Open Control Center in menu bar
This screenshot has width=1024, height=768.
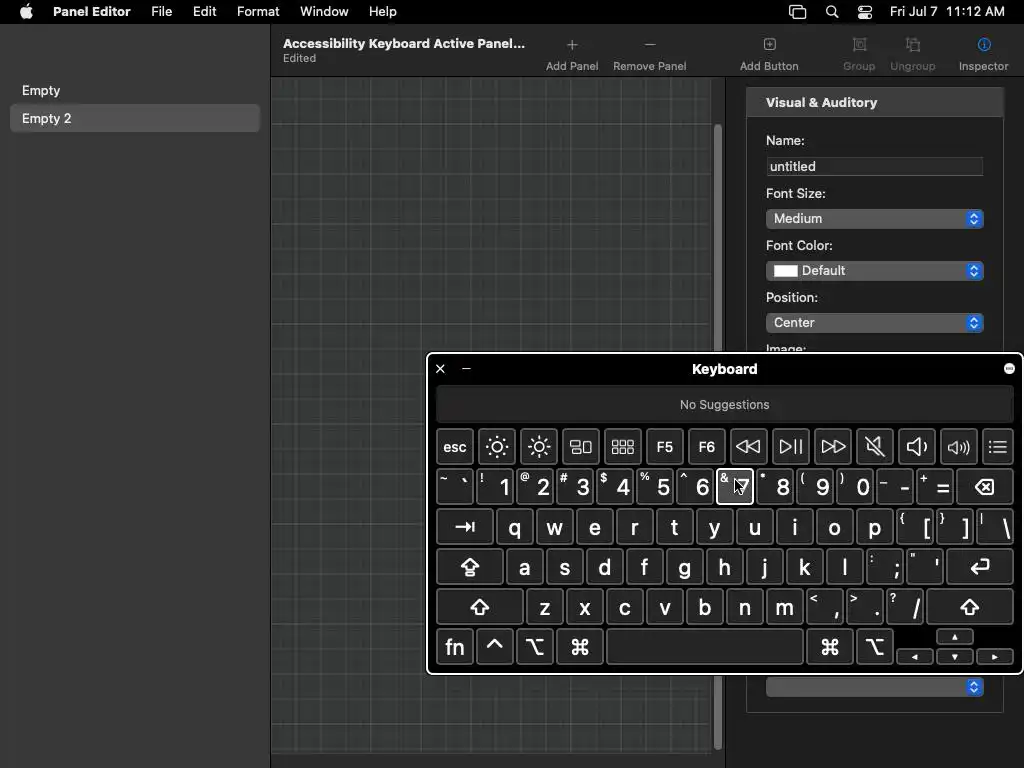click(x=865, y=12)
